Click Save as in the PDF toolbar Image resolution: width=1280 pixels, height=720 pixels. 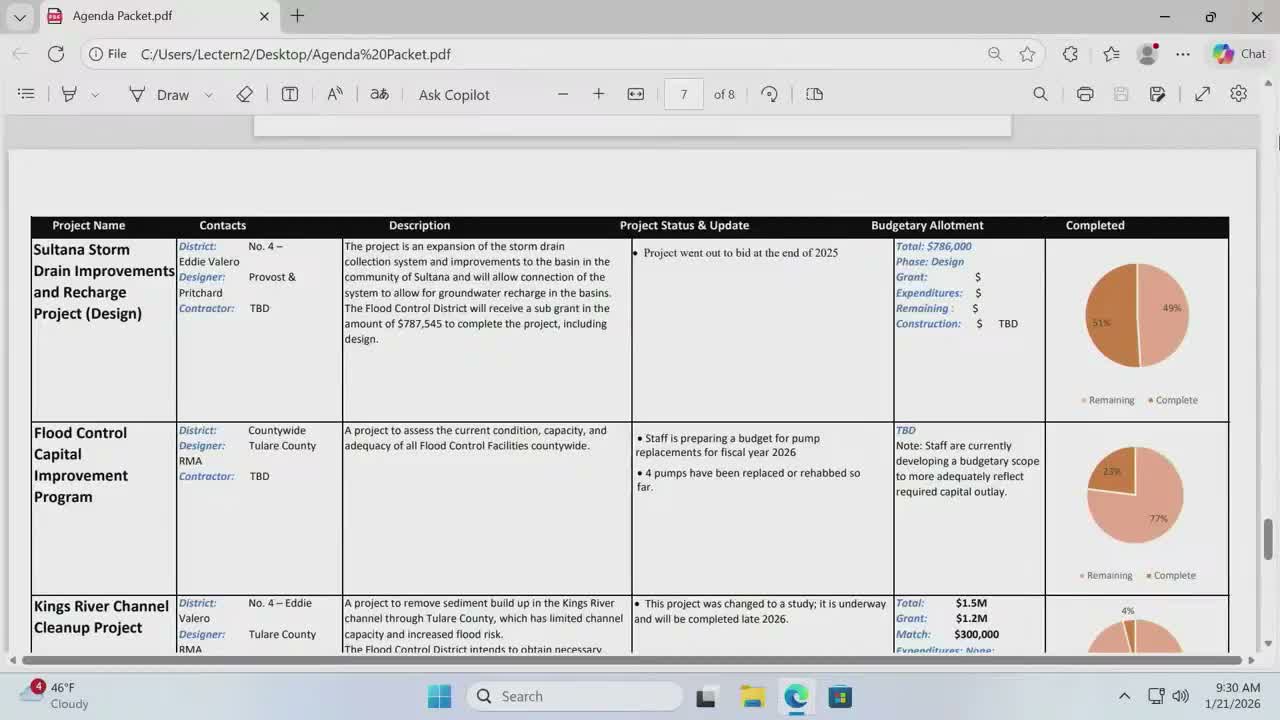click(1157, 94)
